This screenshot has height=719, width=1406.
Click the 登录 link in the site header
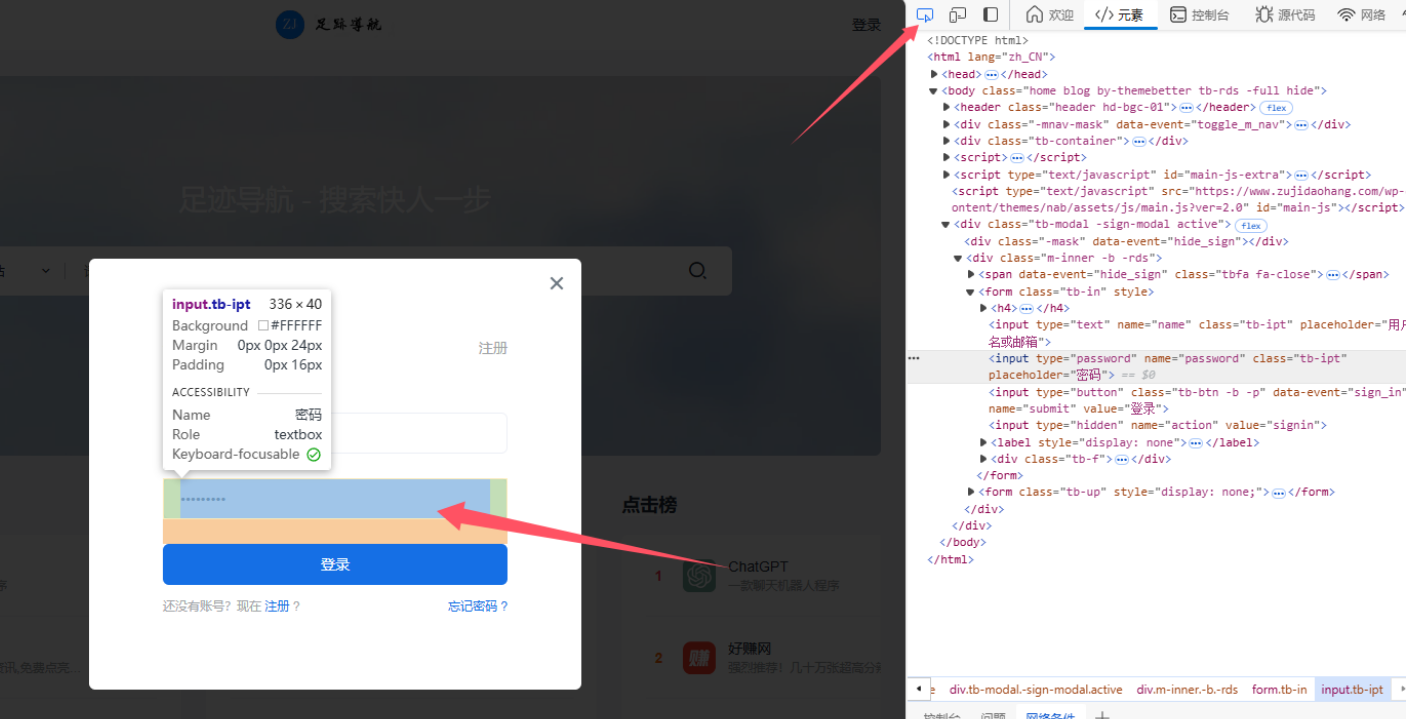click(866, 25)
